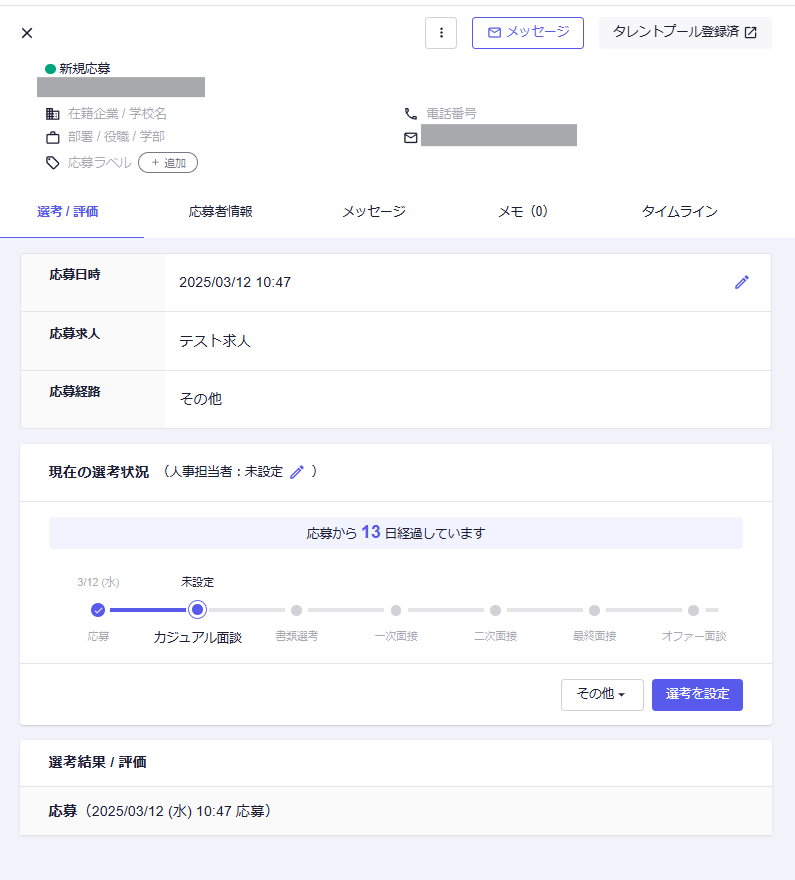Select the 一次面接 stage dot

pos(396,610)
